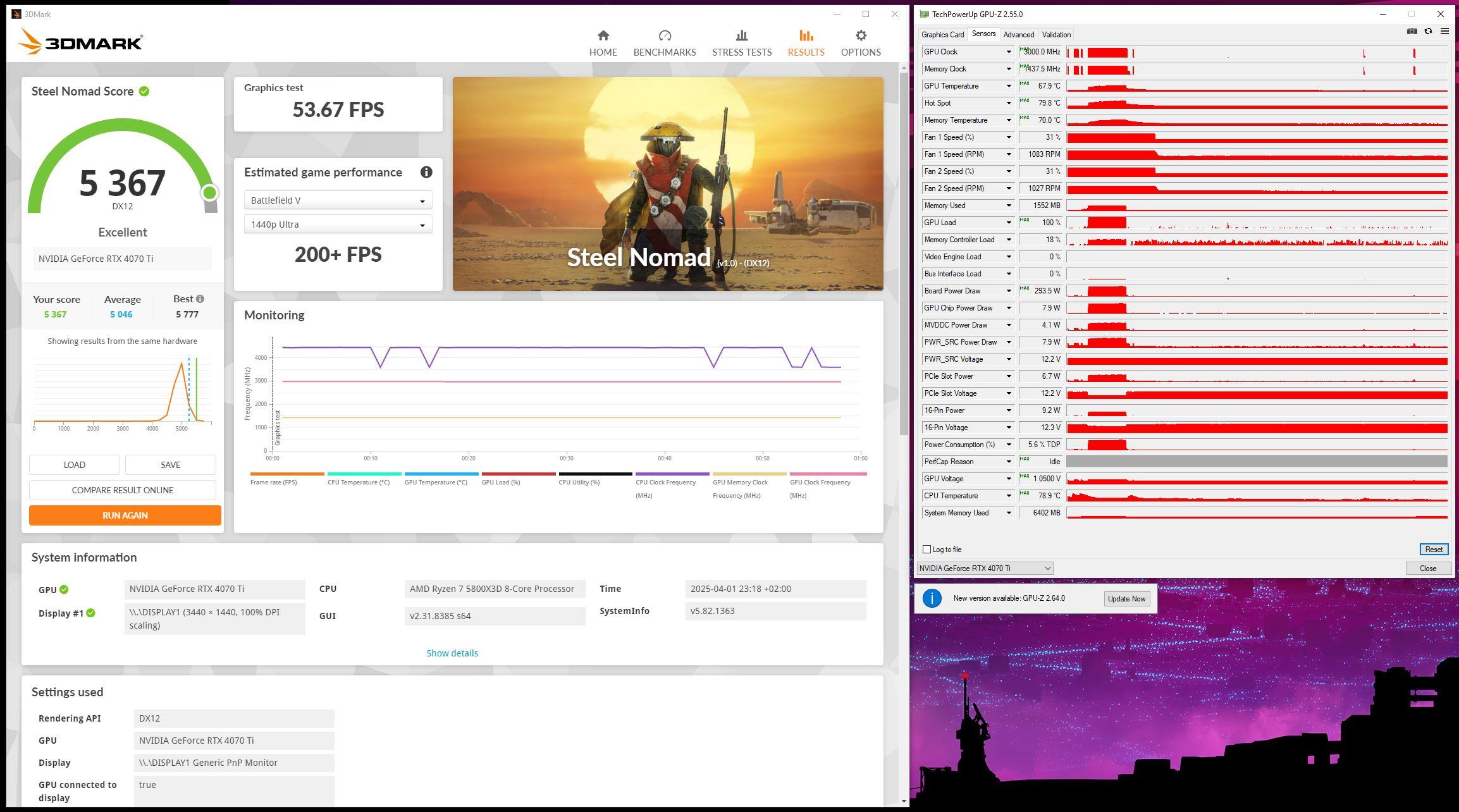This screenshot has height=812, width=1459.
Task: Expand 1440p Ultra resolution dropdown
Action: [338, 225]
